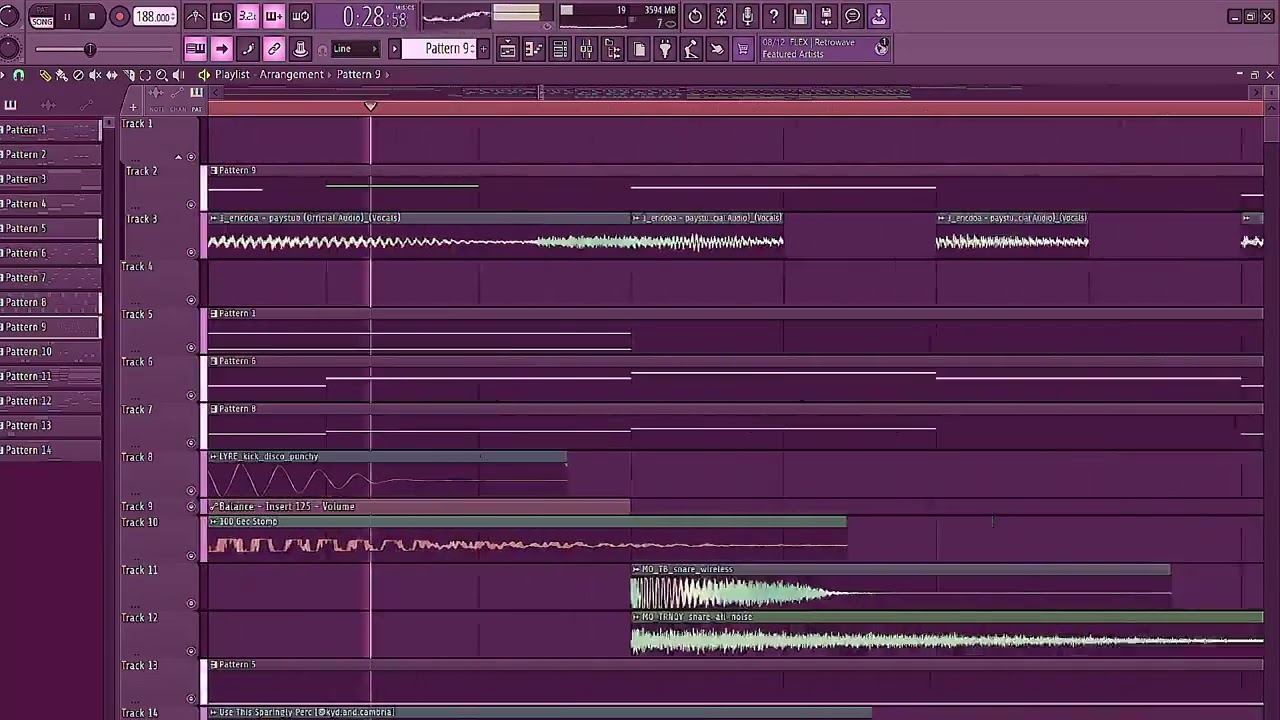Toggle blend recording overdub icon
The width and height of the screenshot is (1280, 720).
tap(273, 16)
